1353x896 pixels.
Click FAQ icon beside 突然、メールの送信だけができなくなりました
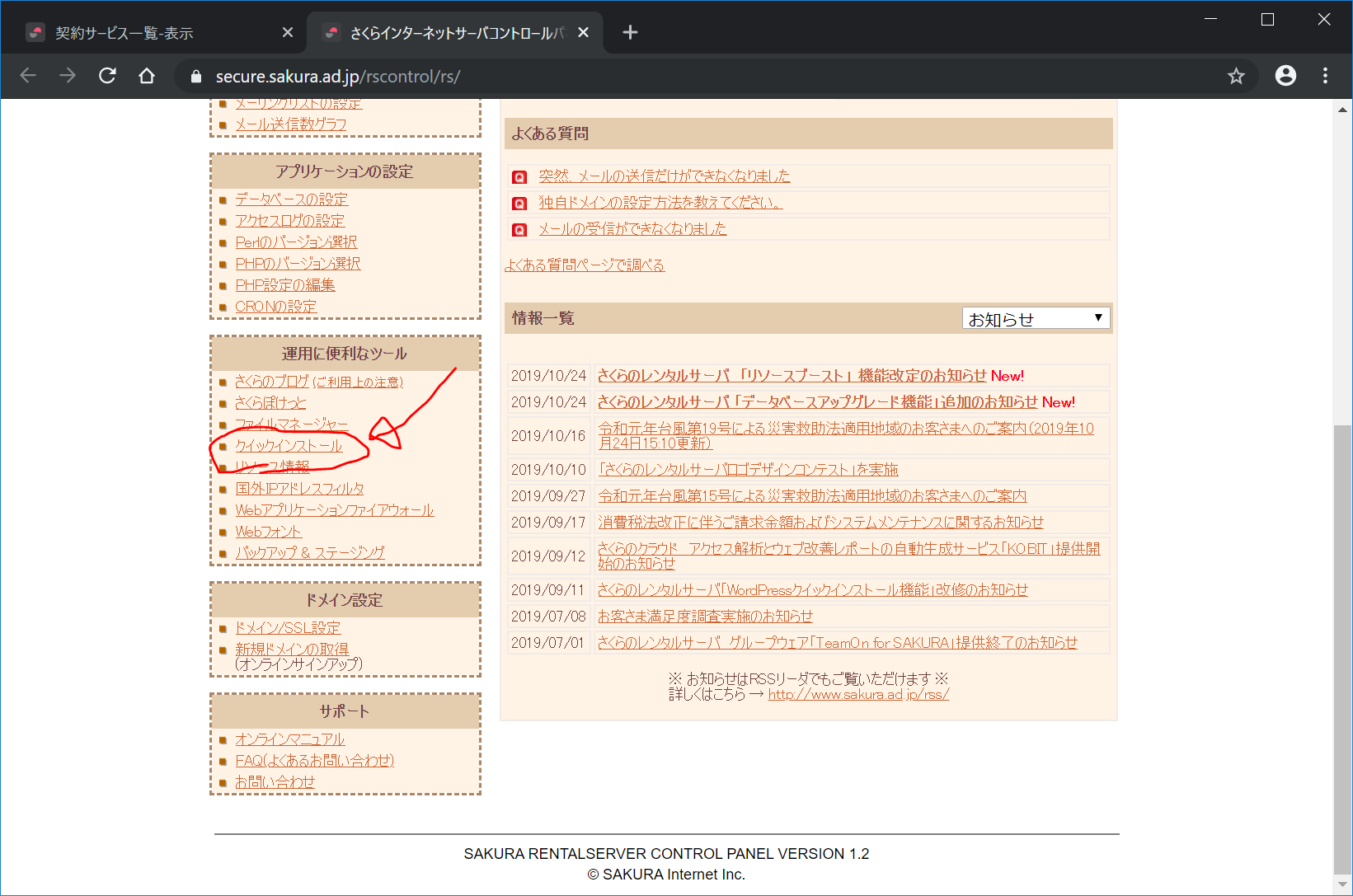[x=519, y=176]
